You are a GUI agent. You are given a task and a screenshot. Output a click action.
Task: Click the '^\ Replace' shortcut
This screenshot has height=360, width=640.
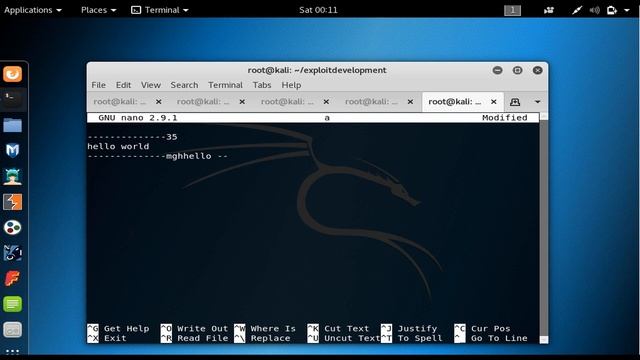coord(262,338)
